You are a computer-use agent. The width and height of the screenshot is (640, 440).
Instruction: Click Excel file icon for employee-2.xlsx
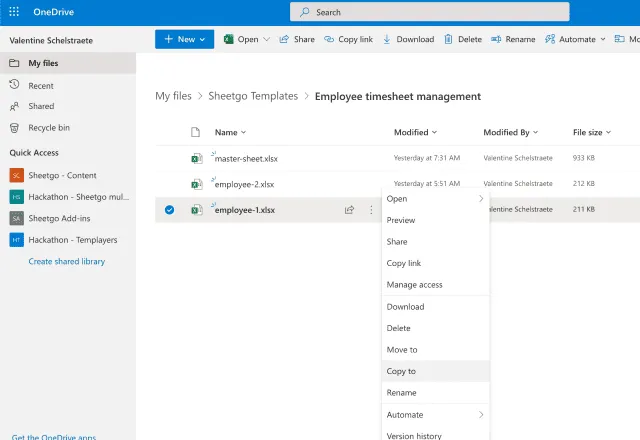click(x=197, y=184)
